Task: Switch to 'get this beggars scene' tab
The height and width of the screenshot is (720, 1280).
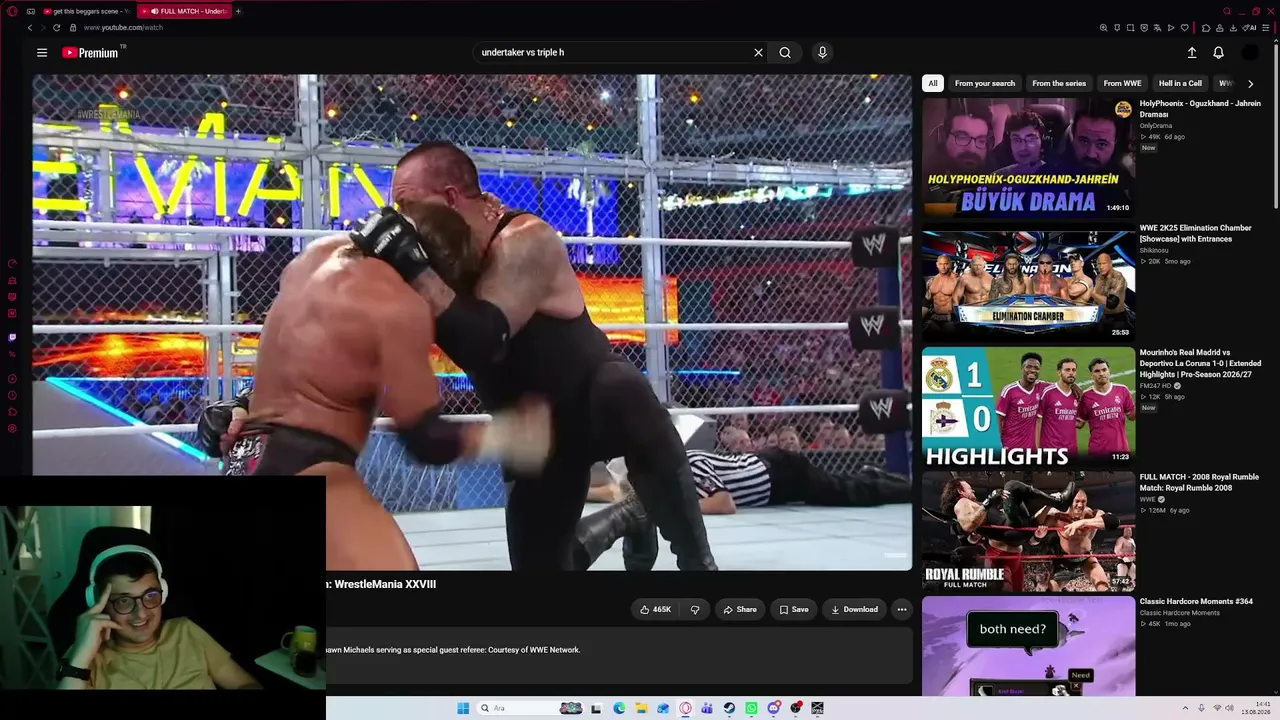Action: pos(87,11)
